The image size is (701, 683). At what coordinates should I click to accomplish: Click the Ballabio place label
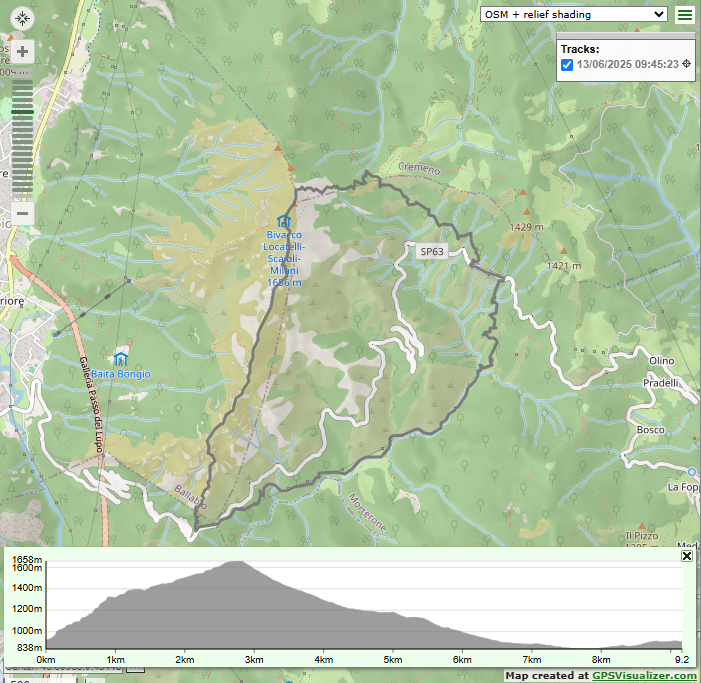(x=190, y=497)
